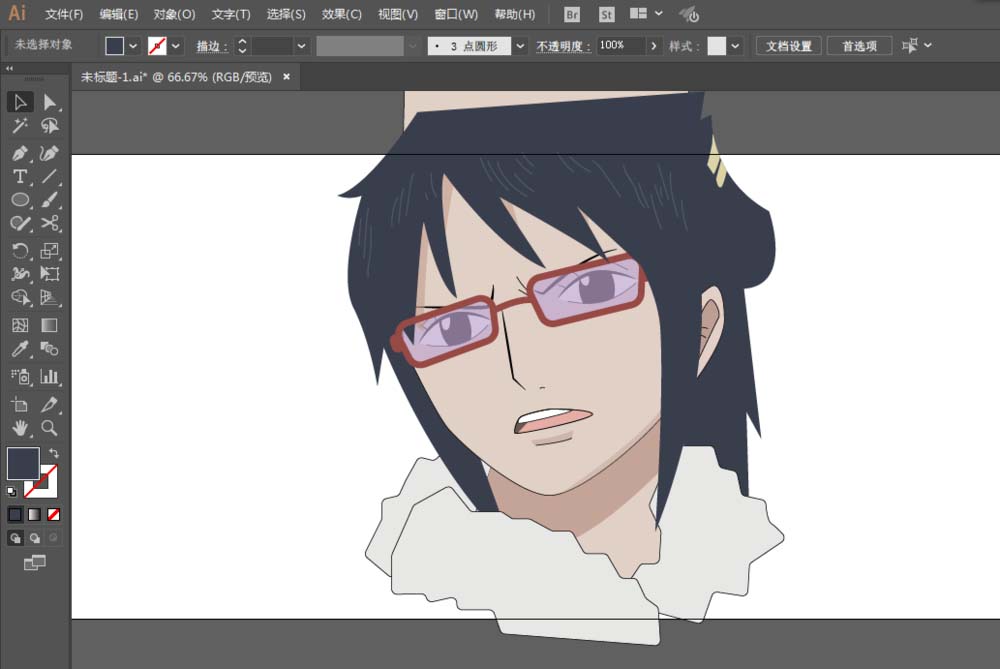1000x669 pixels.
Task: Select the Shape Builder tool
Action: coord(20,298)
